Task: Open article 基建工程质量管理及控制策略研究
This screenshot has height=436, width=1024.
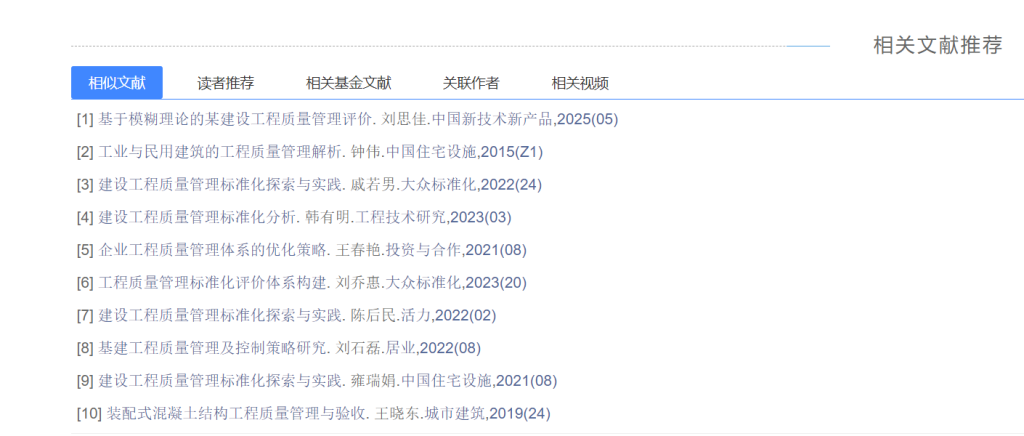Action: [x=212, y=348]
